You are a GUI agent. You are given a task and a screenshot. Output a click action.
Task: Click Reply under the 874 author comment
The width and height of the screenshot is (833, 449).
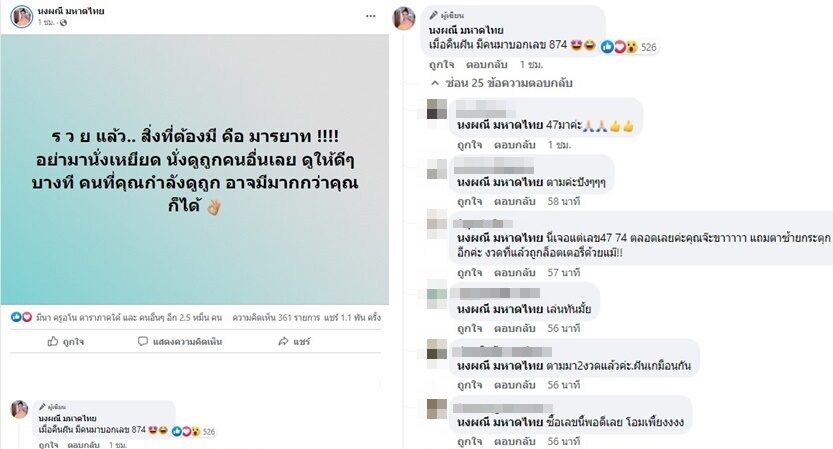[x=487, y=64]
